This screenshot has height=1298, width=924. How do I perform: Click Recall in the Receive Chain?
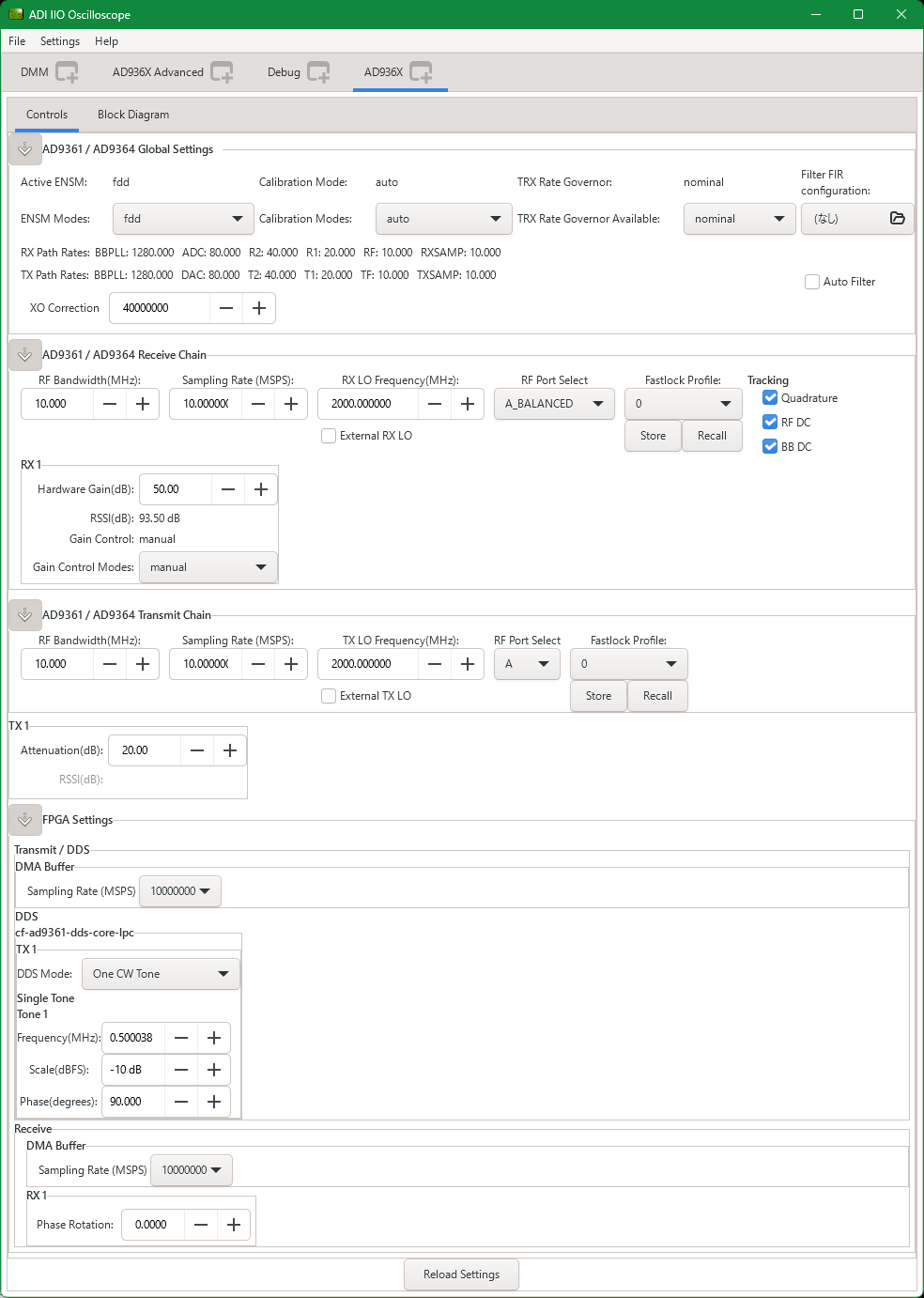click(712, 436)
